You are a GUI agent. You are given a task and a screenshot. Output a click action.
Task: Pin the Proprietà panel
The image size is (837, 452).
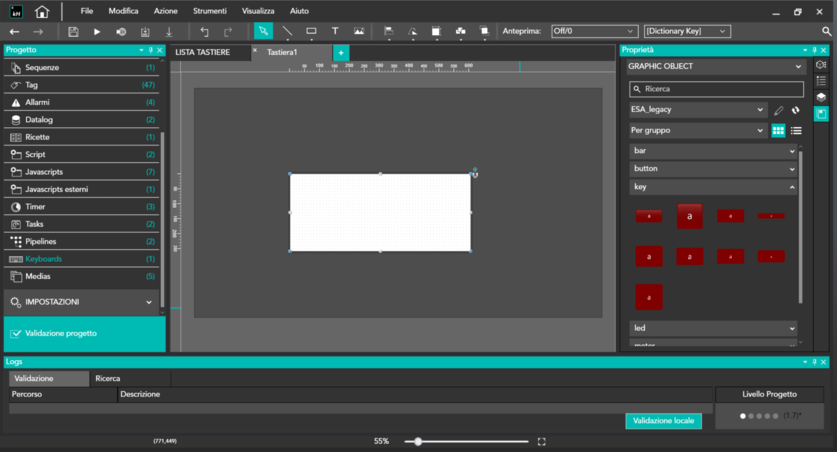click(815, 50)
